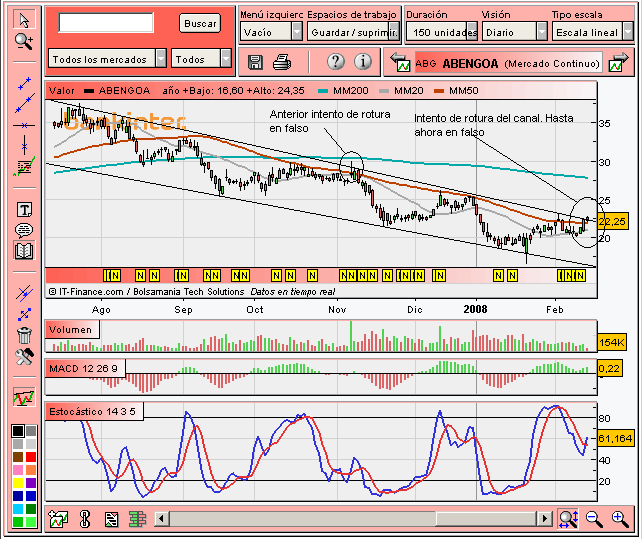Image resolution: width=642 pixels, height=539 pixels.
Task: Select the move points handle tool
Action: coord(24,314)
